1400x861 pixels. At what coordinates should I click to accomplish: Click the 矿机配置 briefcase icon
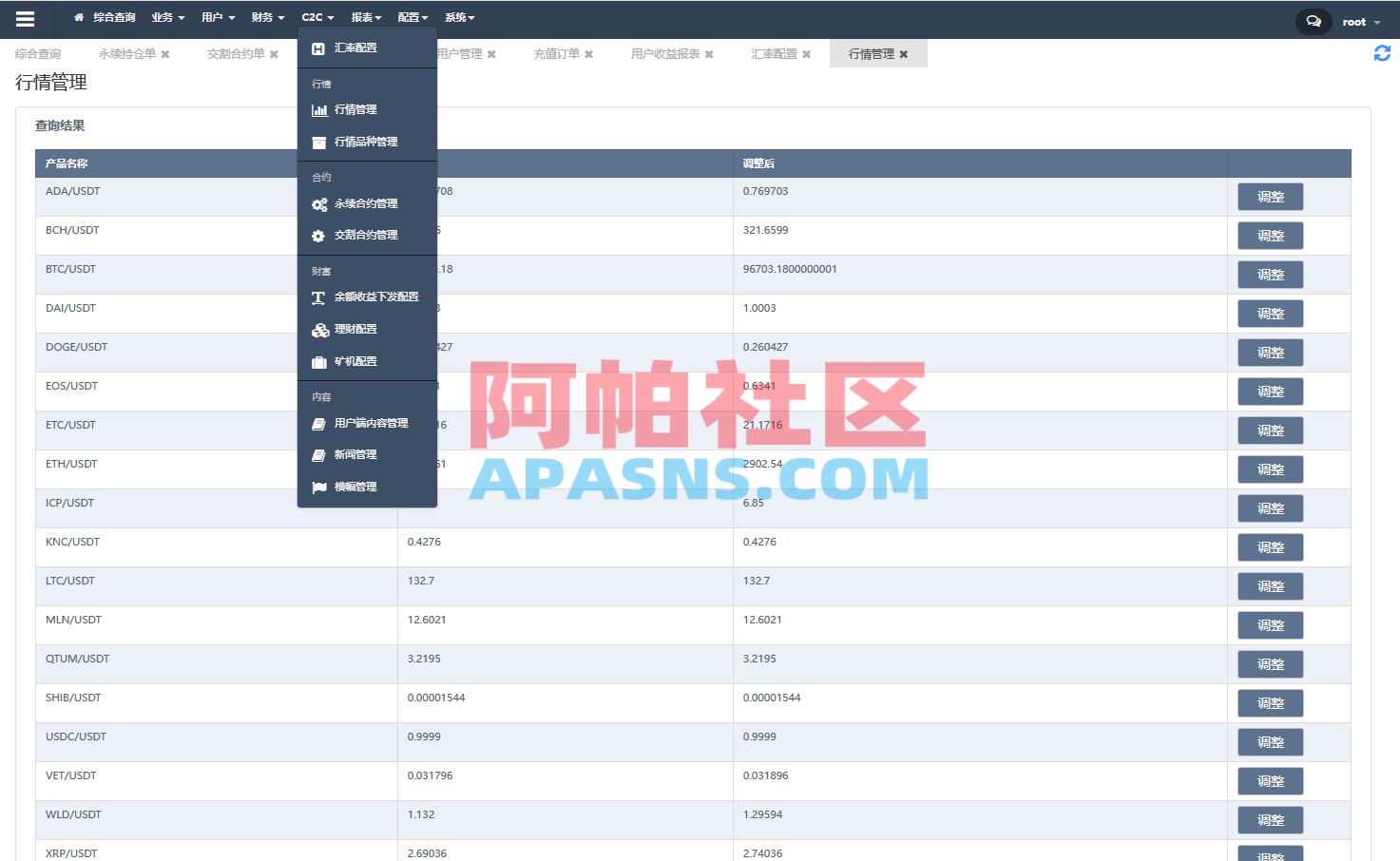pos(318,361)
